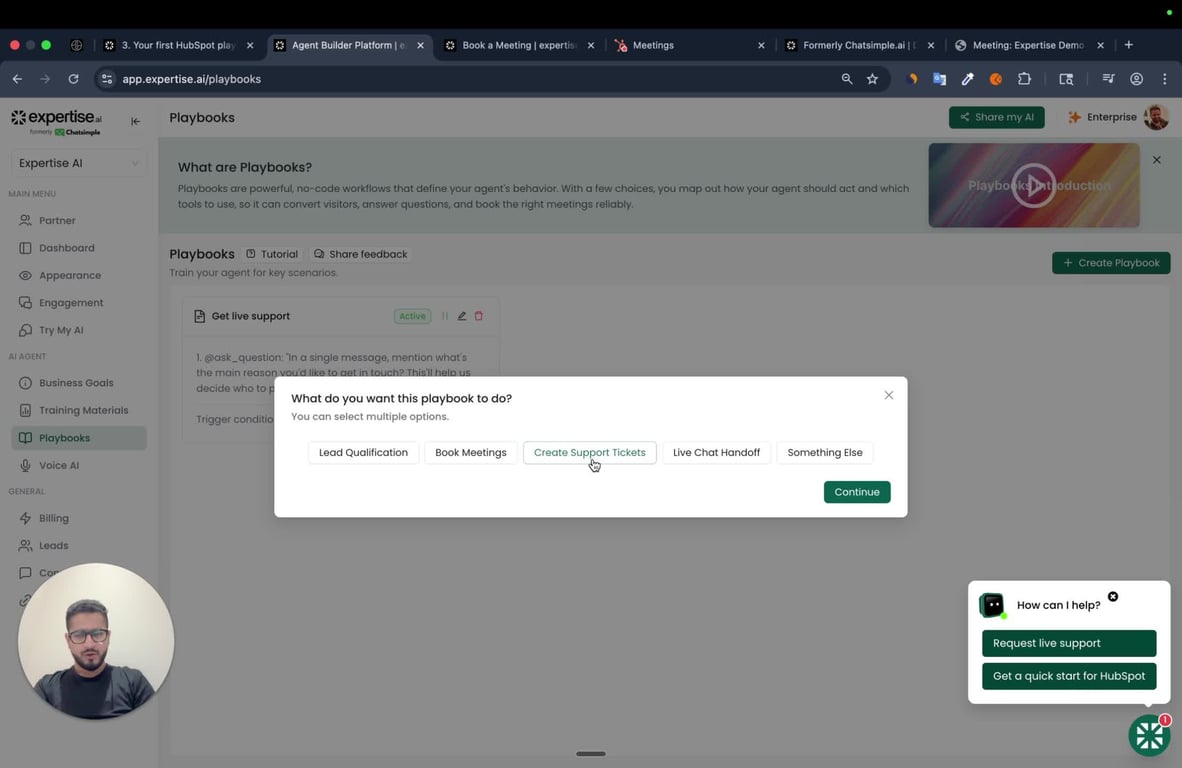View site information icon in address bar

tap(107, 79)
